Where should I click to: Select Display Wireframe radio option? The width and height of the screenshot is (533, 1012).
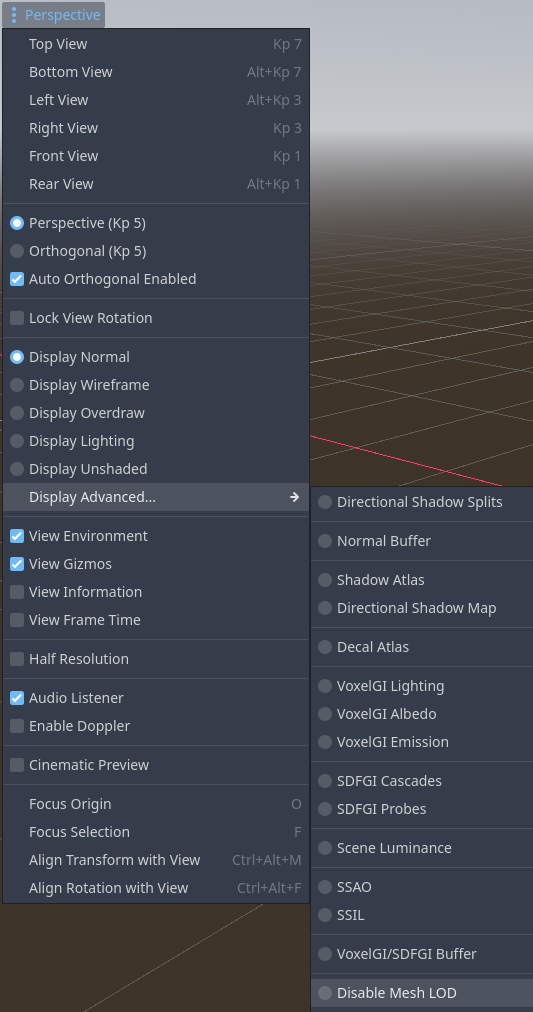[x=156, y=385]
